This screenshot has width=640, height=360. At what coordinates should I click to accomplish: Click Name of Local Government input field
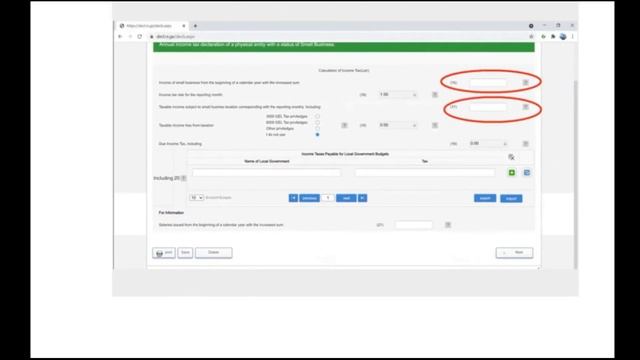[266, 173]
